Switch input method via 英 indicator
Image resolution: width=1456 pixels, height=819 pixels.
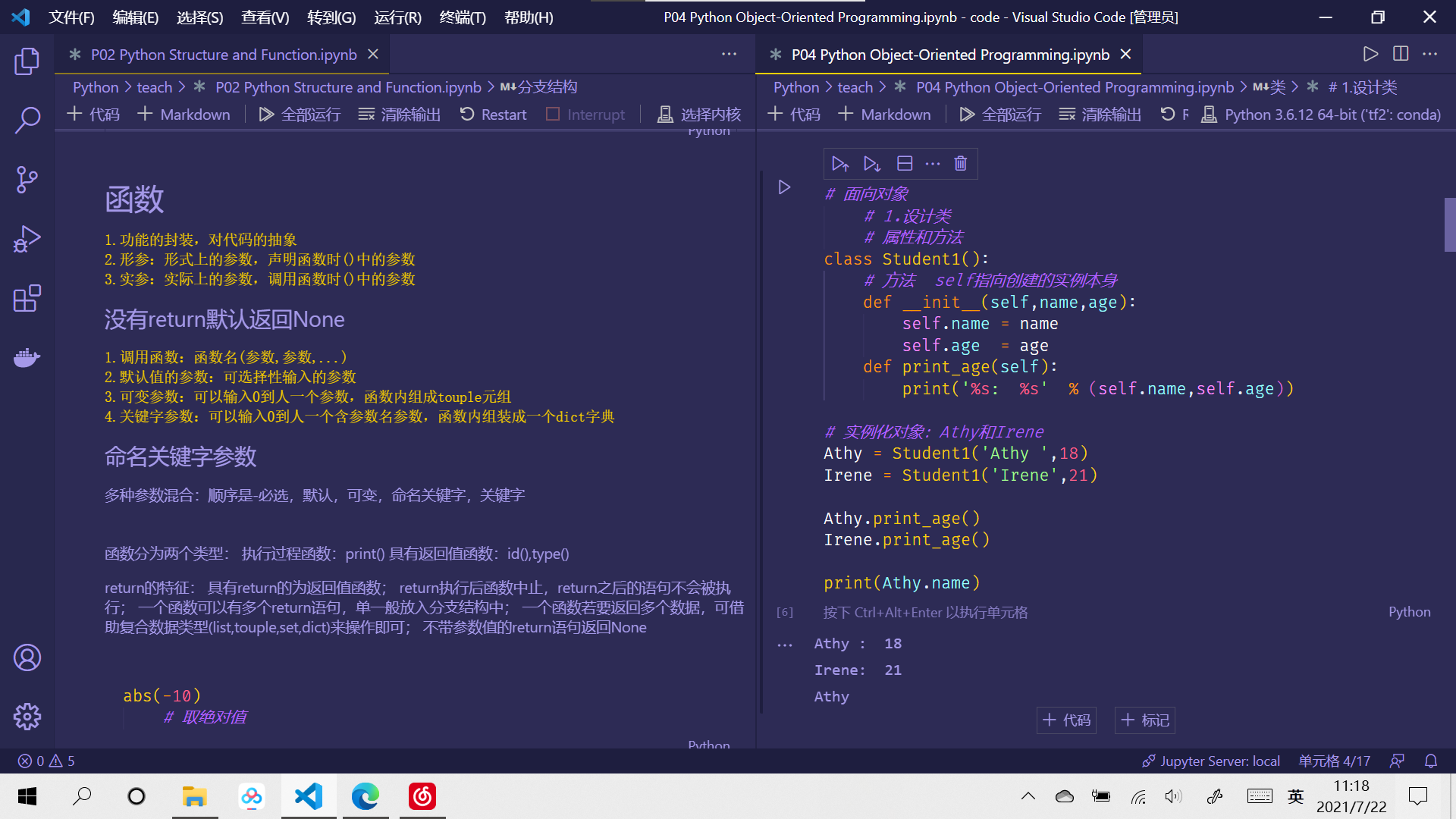pyautogui.click(x=1295, y=796)
